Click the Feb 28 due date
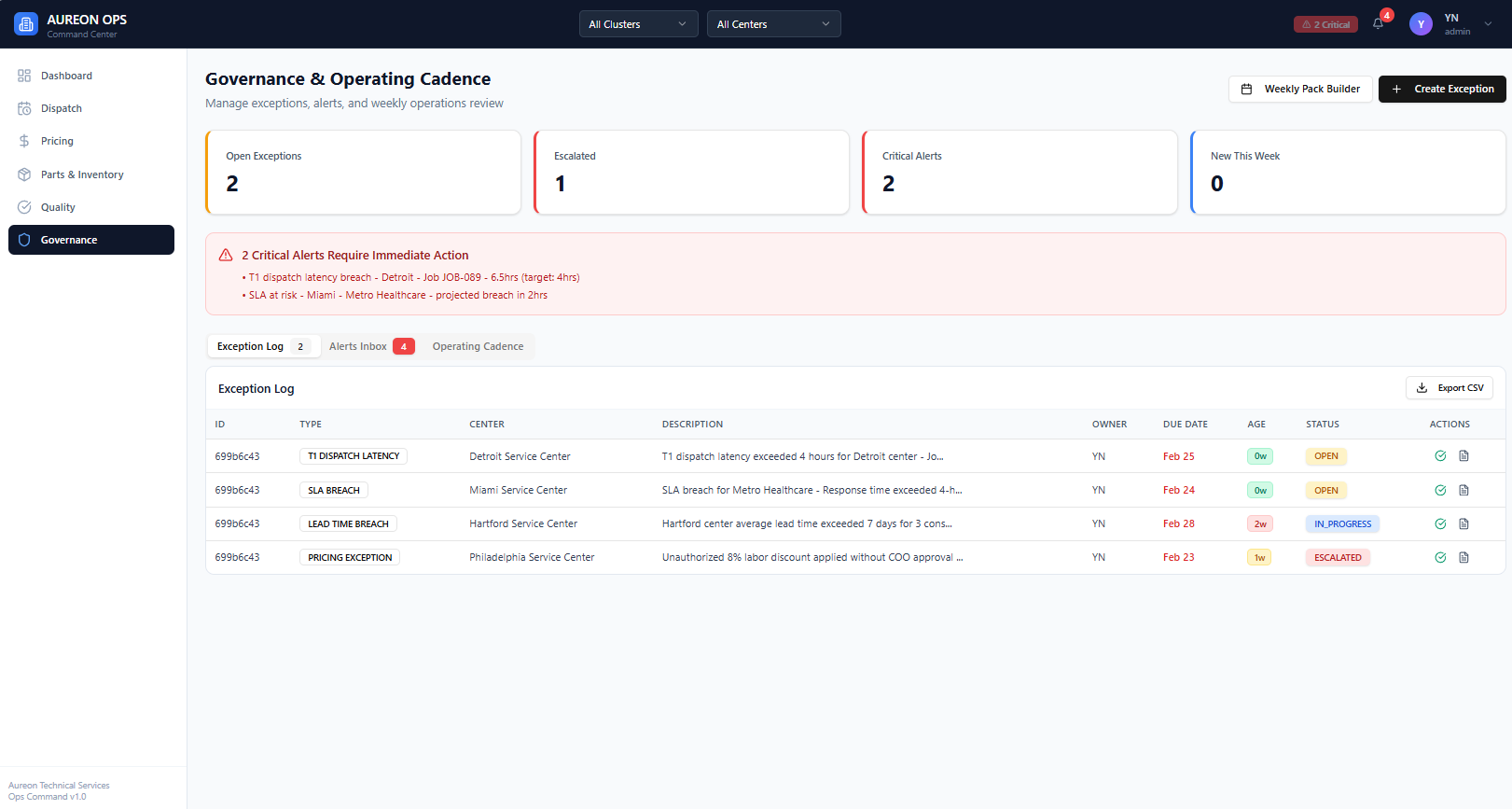The height and width of the screenshot is (809, 1512). point(1179,523)
